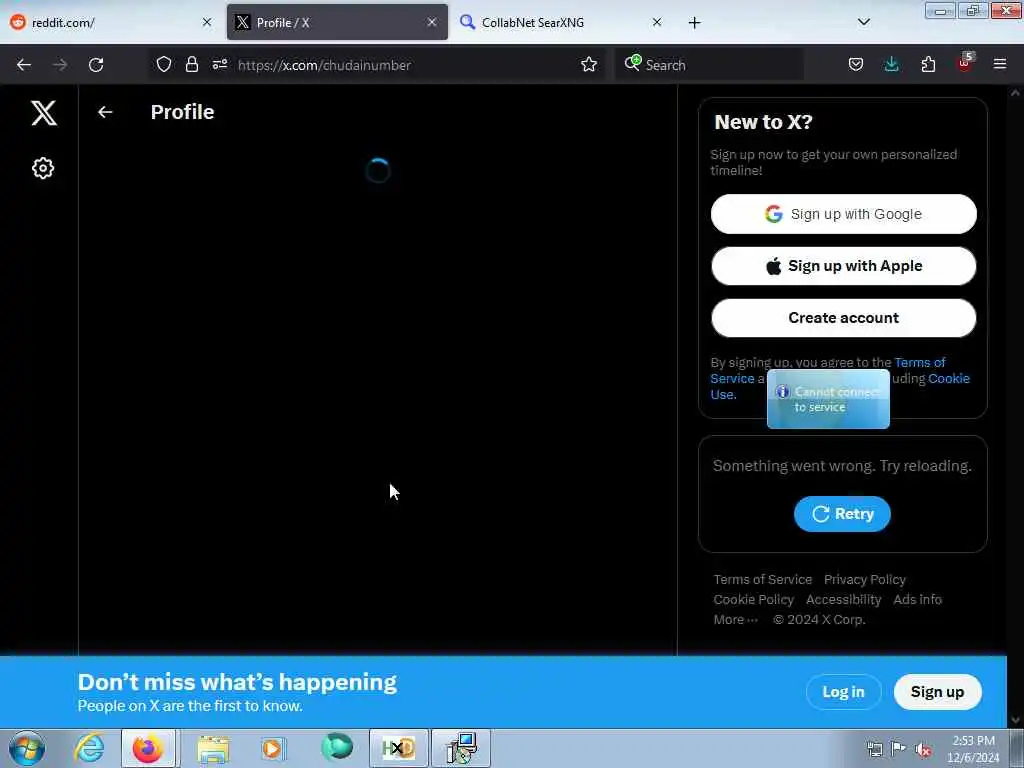The image size is (1024, 768).
Task: Click the installer computer taskbar icon
Action: (461, 748)
